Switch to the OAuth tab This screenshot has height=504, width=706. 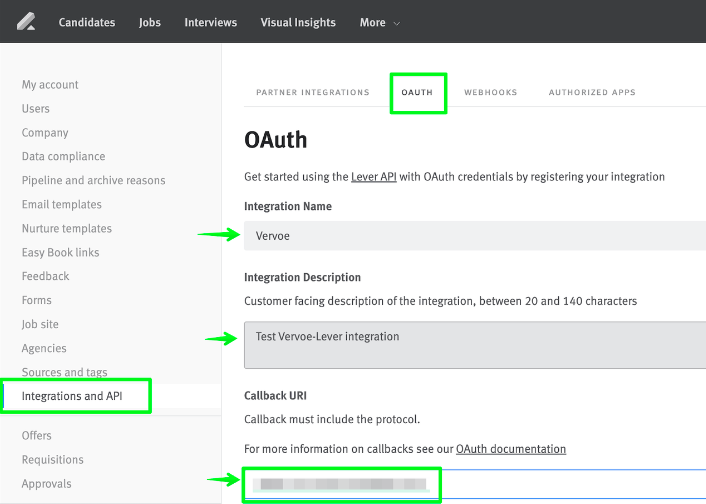[417, 92]
